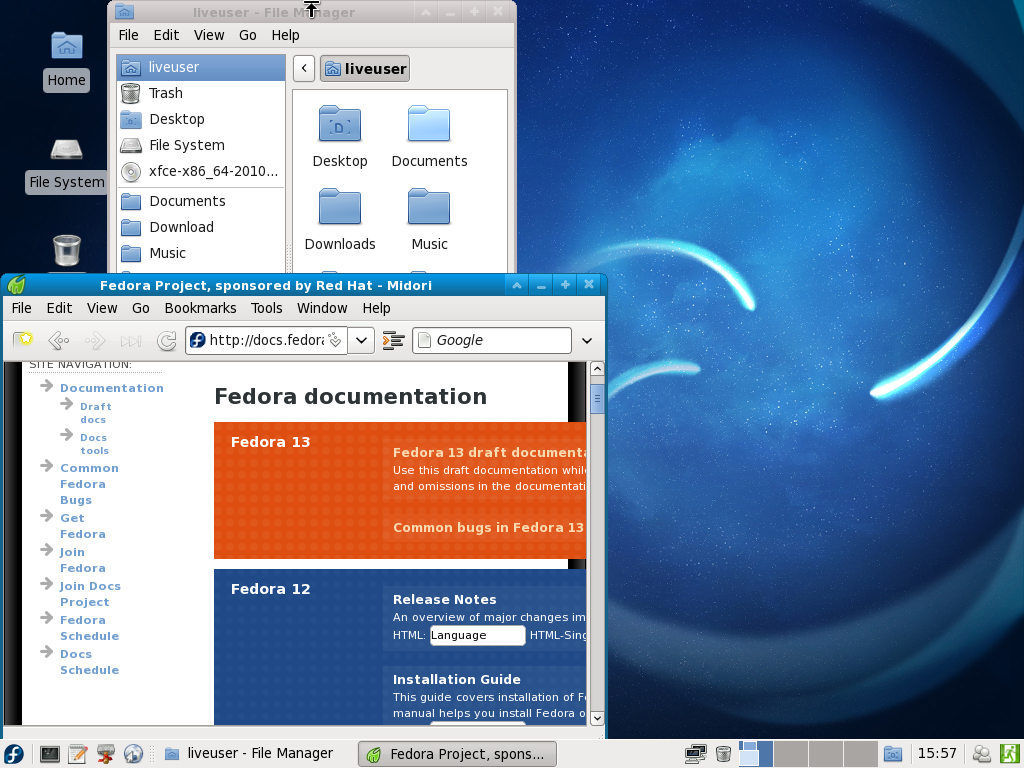Reload the current page in Midori
Image resolution: width=1024 pixels, height=768 pixels.
click(x=167, y=340)
